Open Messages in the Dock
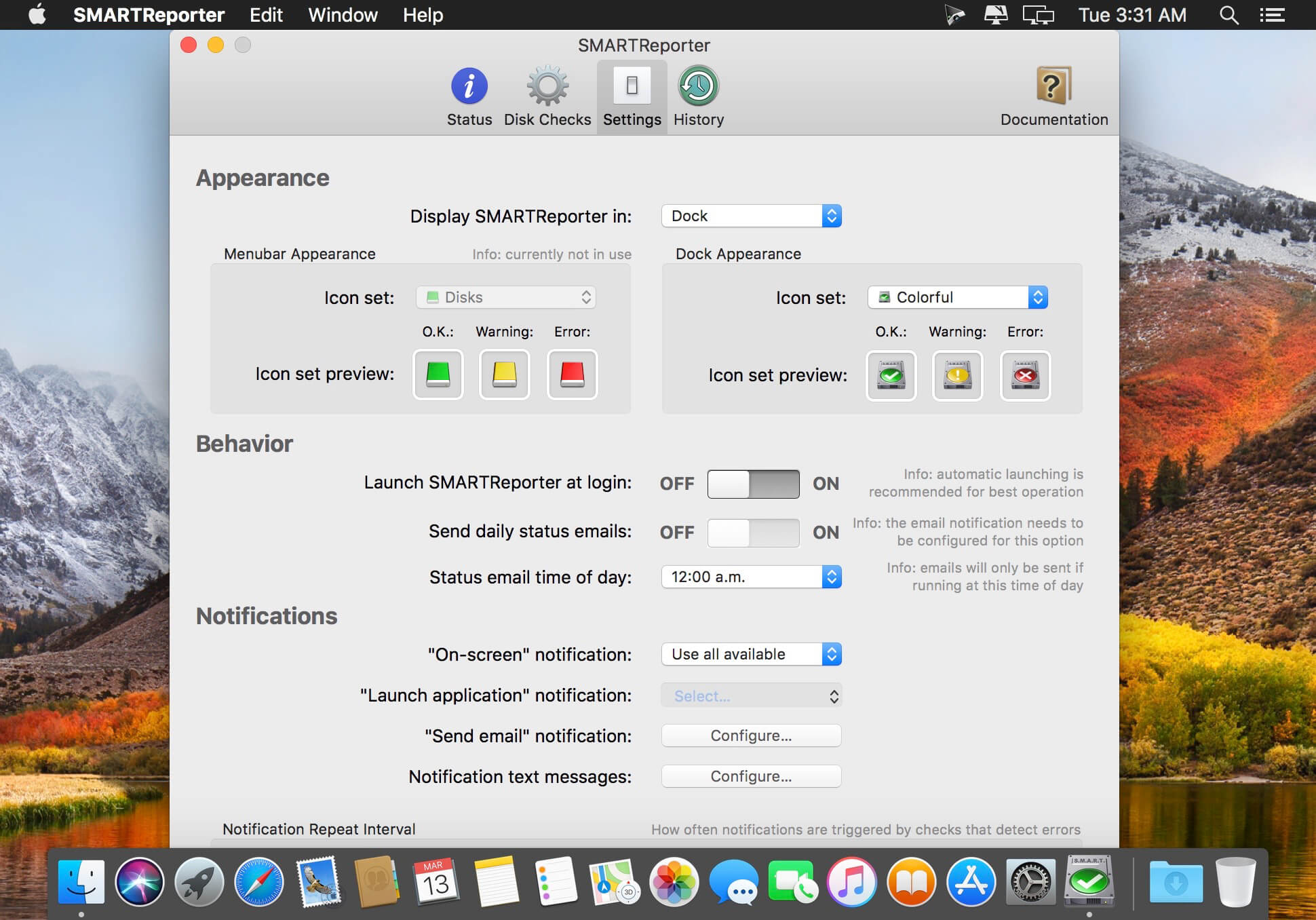Image resolution: width=1316 pixels, height=920 pixels. pyautogui.click(x=733, y=882)
